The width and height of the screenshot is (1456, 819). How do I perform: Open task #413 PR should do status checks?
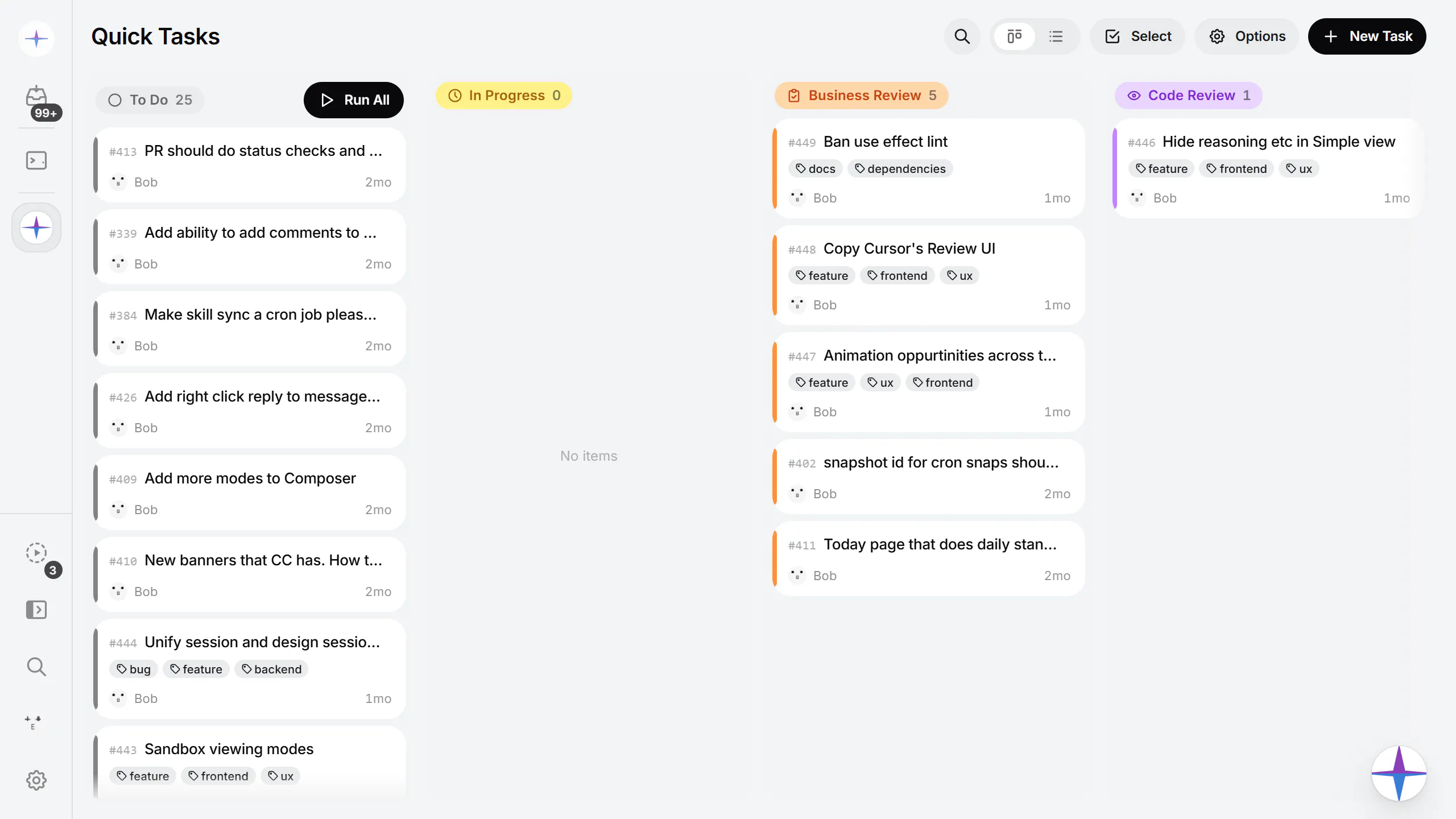[x=250, y=165]
